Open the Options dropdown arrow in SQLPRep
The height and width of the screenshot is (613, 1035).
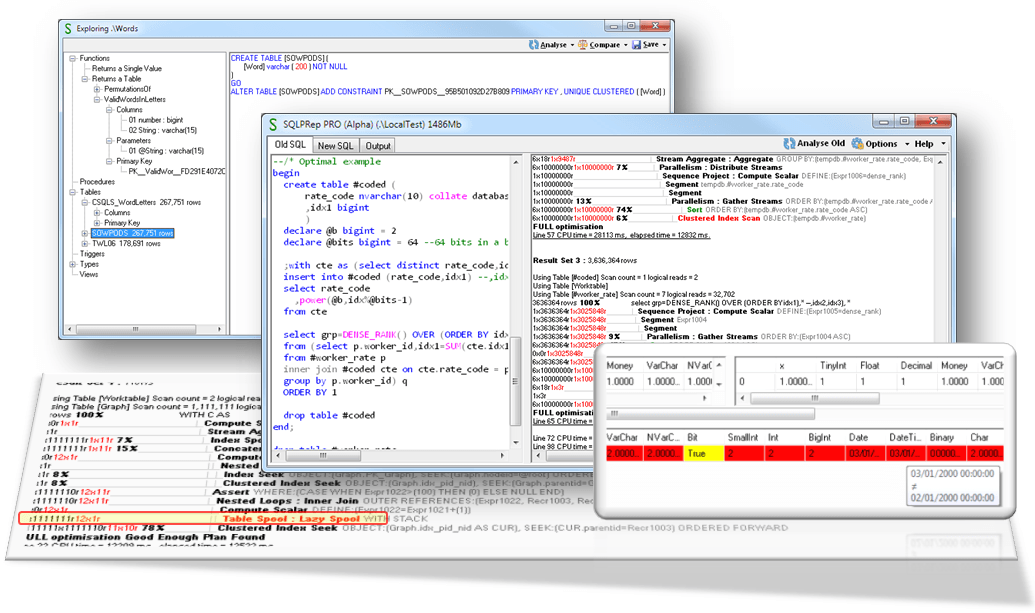(907, 144)
